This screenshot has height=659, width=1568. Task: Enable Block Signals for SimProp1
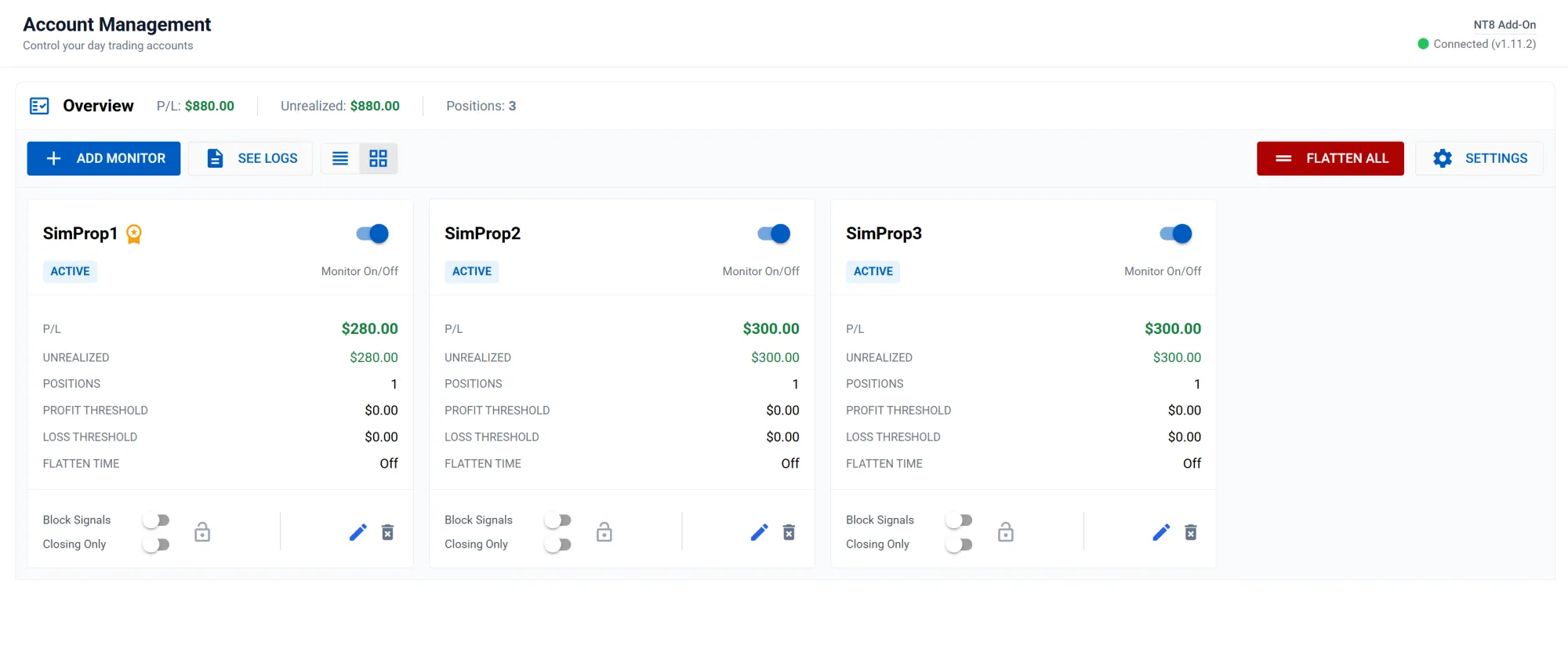[x=156, y=520]
